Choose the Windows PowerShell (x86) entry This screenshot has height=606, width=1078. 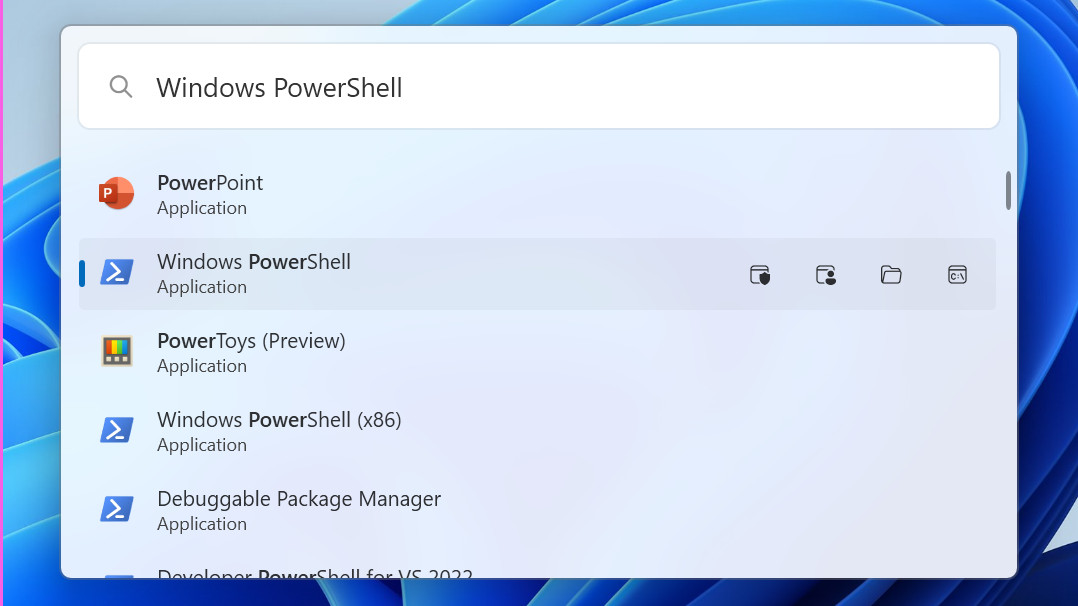[279, 420]
